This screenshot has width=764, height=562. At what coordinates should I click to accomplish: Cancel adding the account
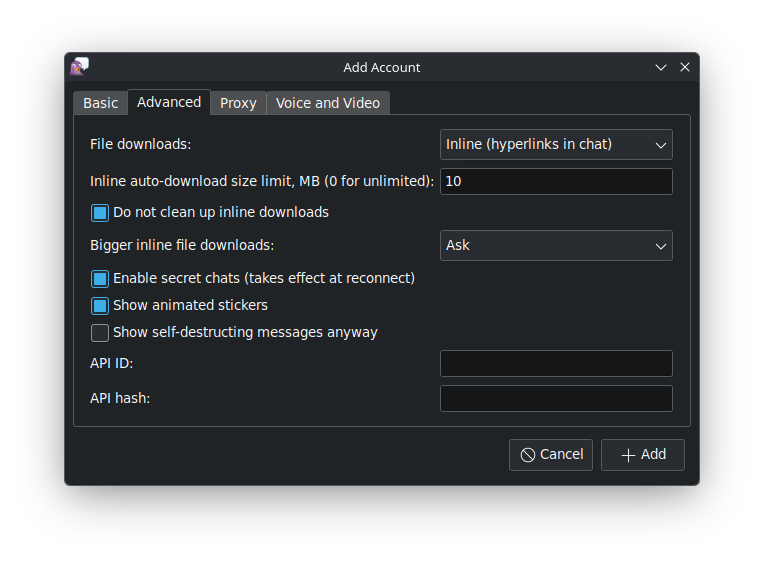click(x=551, y=455)
